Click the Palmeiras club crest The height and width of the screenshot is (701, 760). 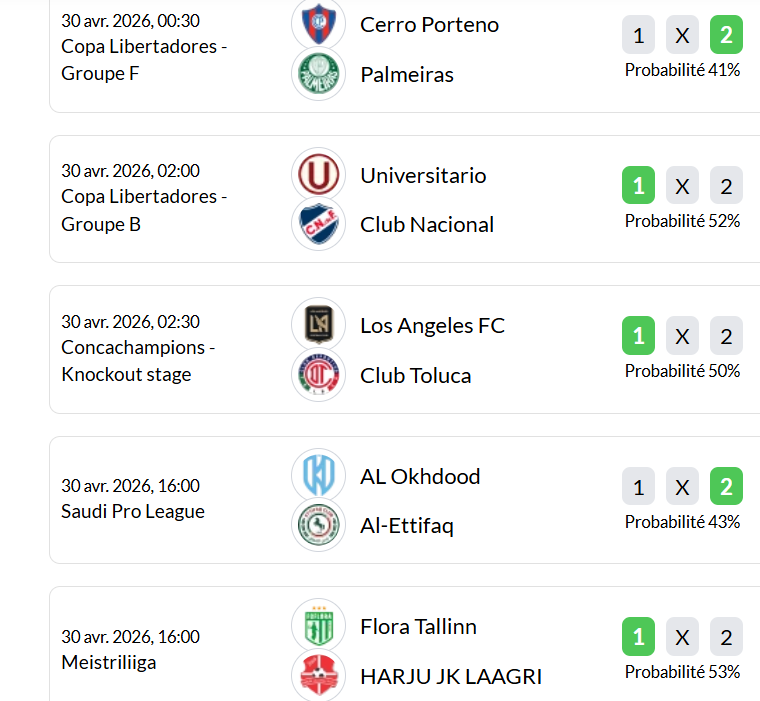pyautogui.click(x=318, y=74)
